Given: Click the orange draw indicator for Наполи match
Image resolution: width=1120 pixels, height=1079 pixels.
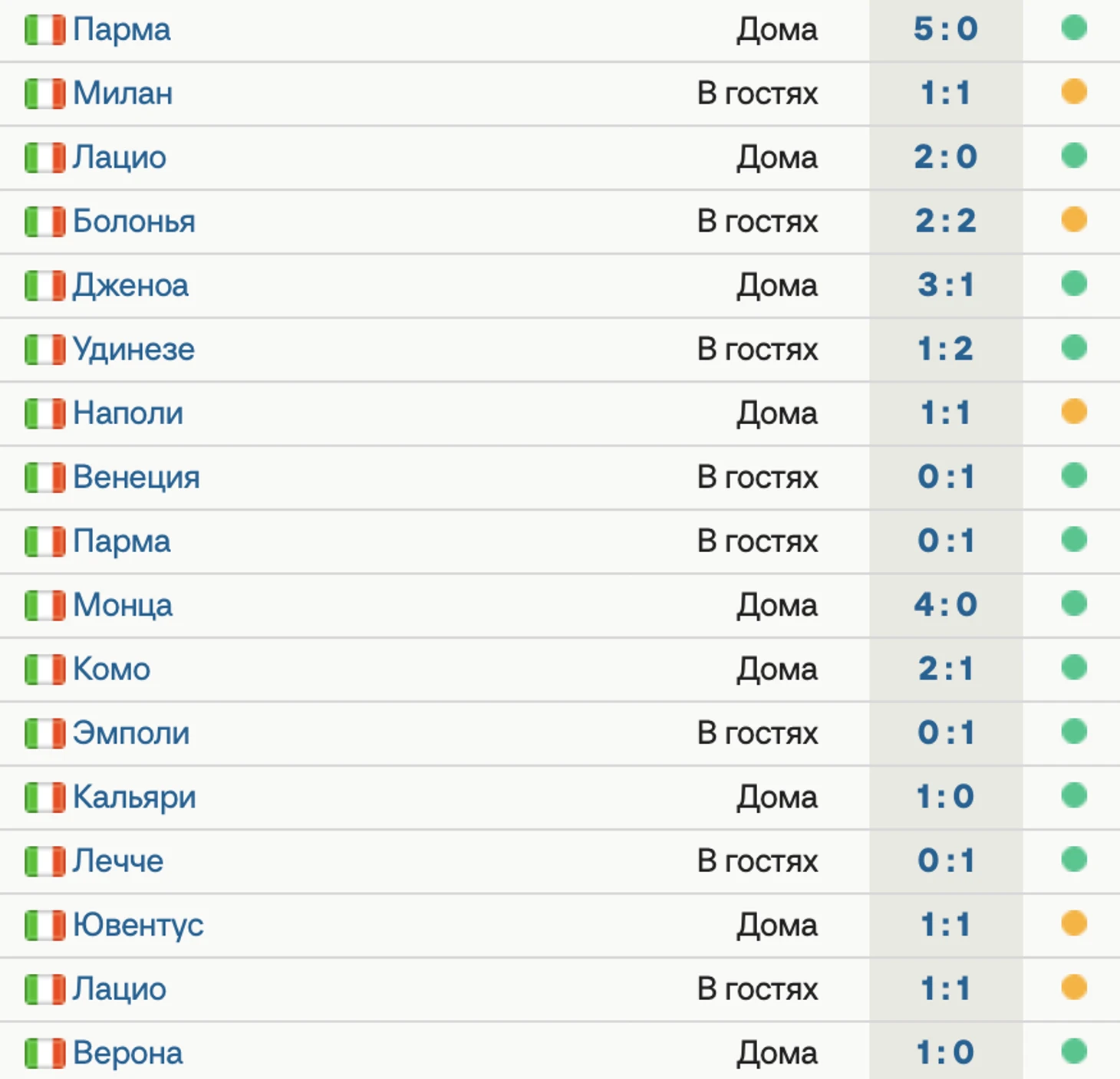Looking at the screenshot, I should coord(1074,412).
